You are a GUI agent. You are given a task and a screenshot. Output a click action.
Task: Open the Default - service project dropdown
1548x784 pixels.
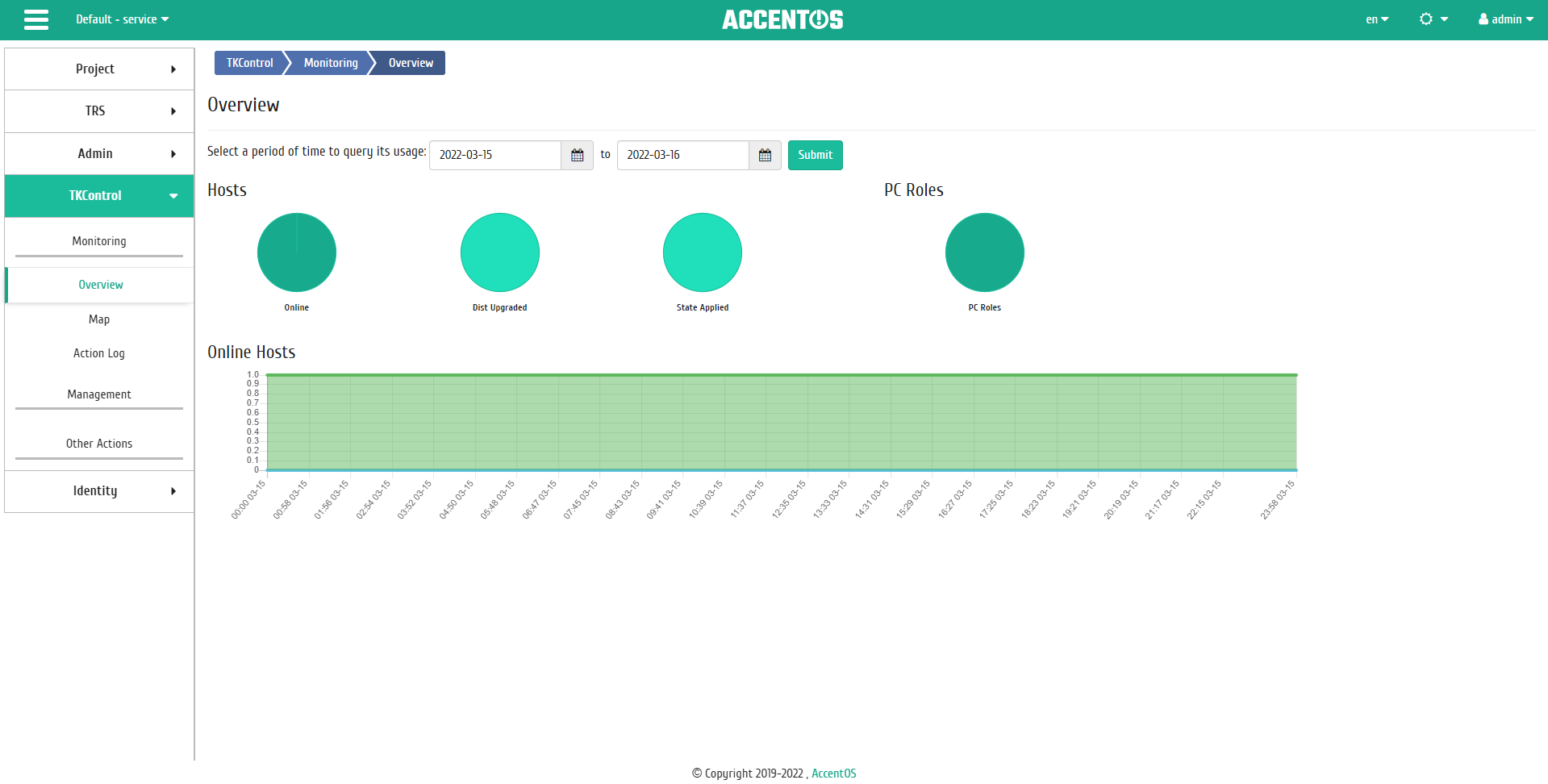123,19
